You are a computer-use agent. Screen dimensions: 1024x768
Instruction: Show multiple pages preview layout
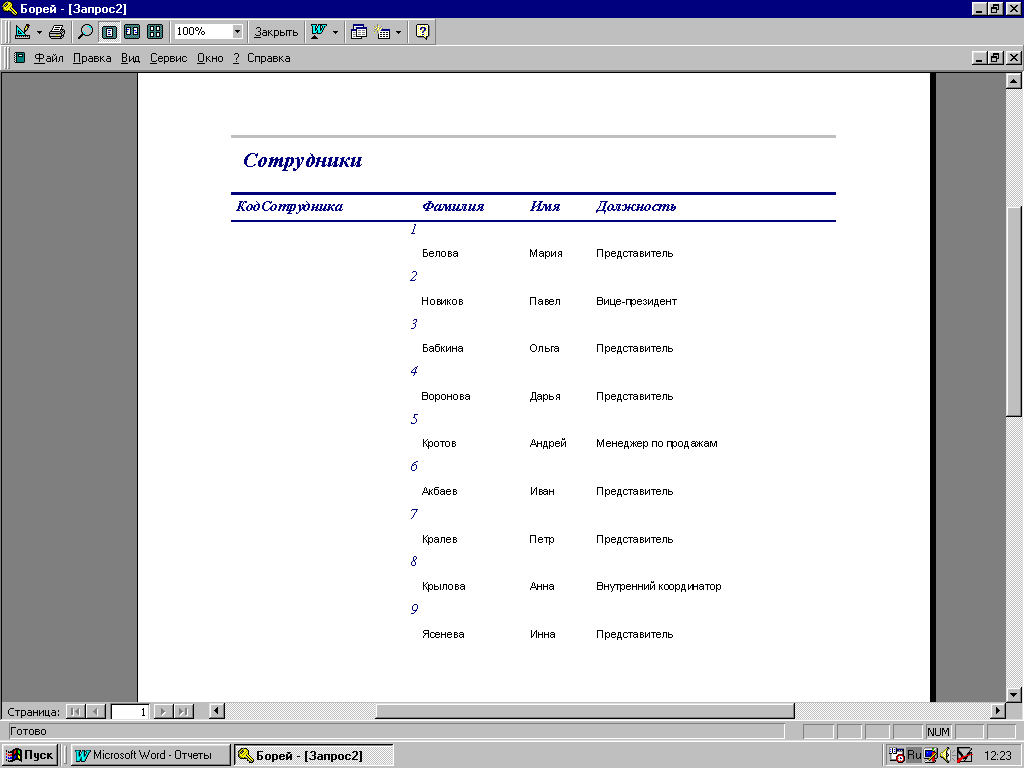tap(155, 31)
